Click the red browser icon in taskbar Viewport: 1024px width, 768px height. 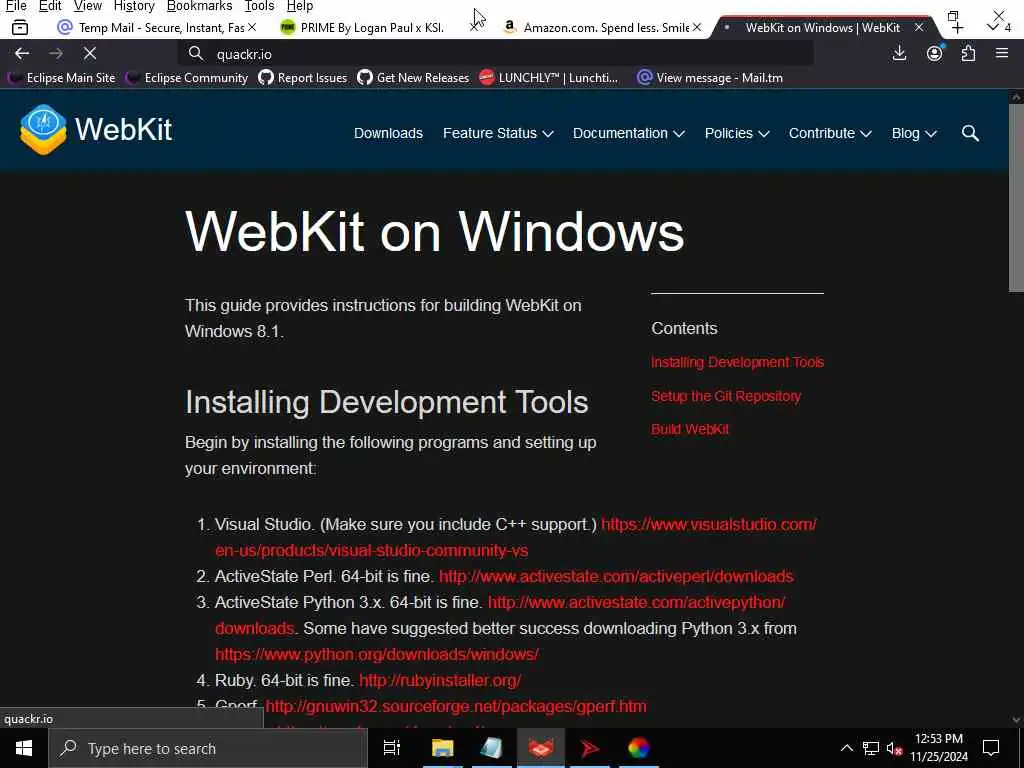pyautogui.click(x=541, y=748)
